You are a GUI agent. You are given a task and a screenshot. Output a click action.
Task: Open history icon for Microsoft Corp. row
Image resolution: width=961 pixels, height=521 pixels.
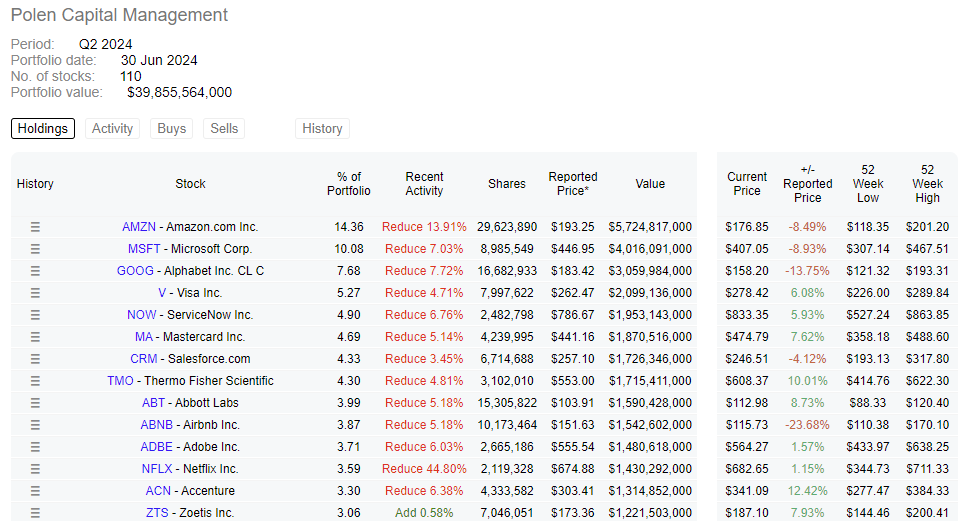click(x=36, y=249)
